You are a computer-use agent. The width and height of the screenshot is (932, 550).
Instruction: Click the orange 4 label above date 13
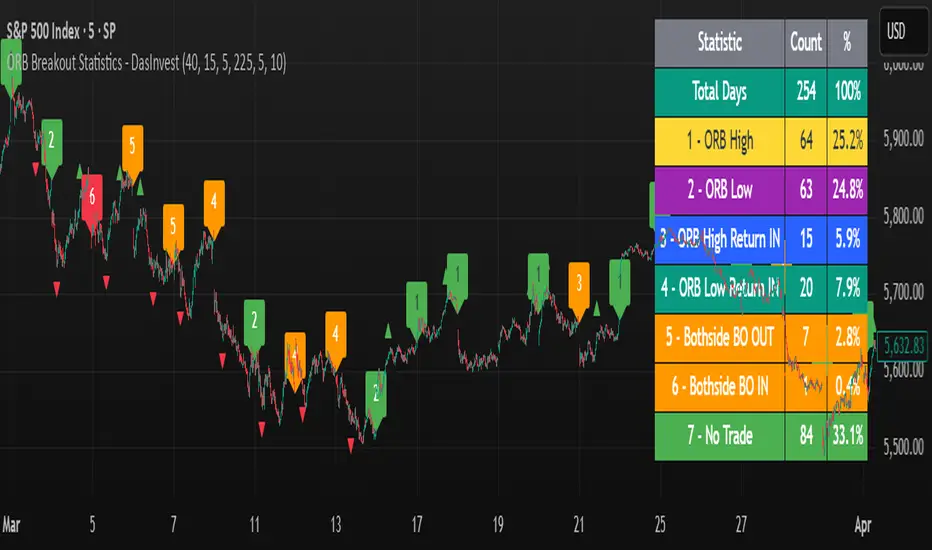pyautogui.click(x=335, y=336)
